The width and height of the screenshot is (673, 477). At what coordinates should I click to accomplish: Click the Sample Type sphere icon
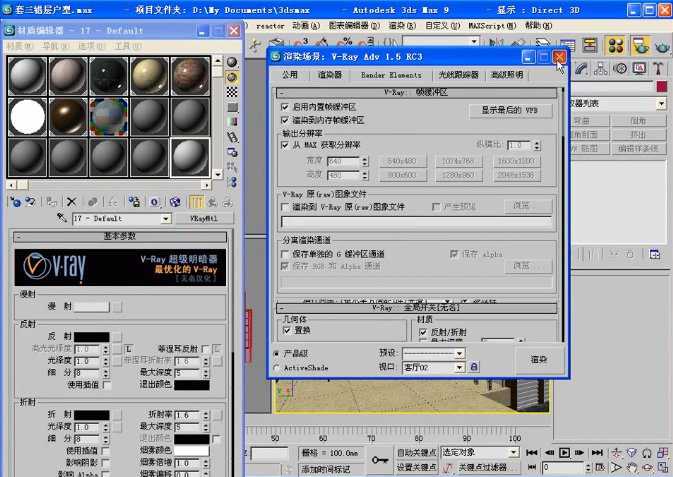232,62
